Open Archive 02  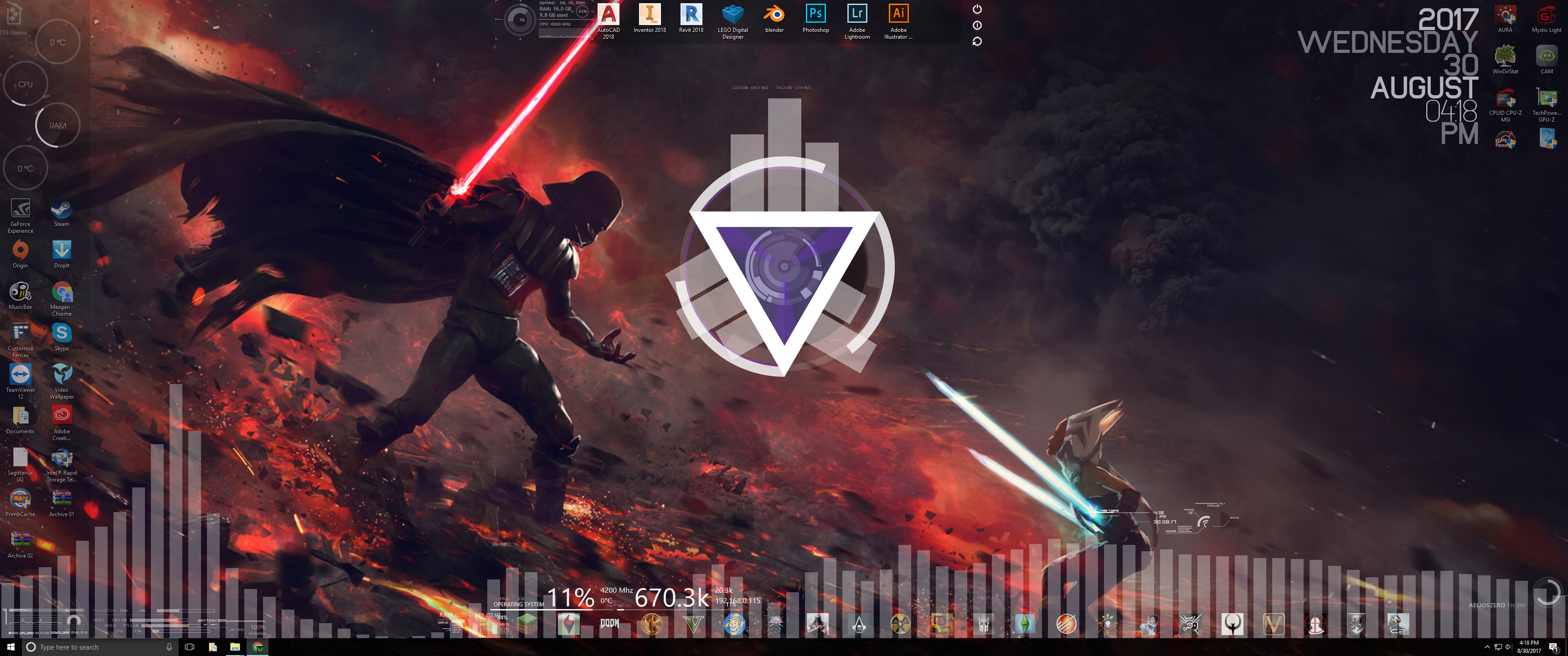[20, 544]
